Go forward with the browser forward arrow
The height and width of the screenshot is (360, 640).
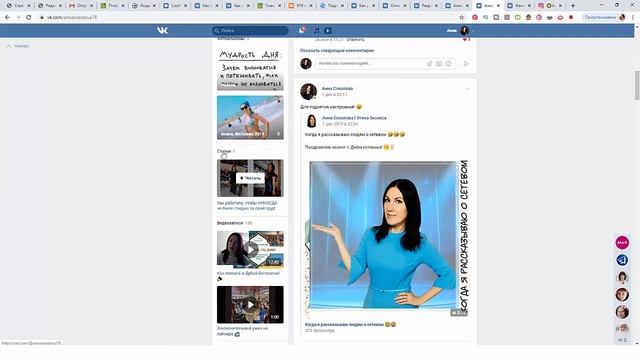(x=18, y=18)
